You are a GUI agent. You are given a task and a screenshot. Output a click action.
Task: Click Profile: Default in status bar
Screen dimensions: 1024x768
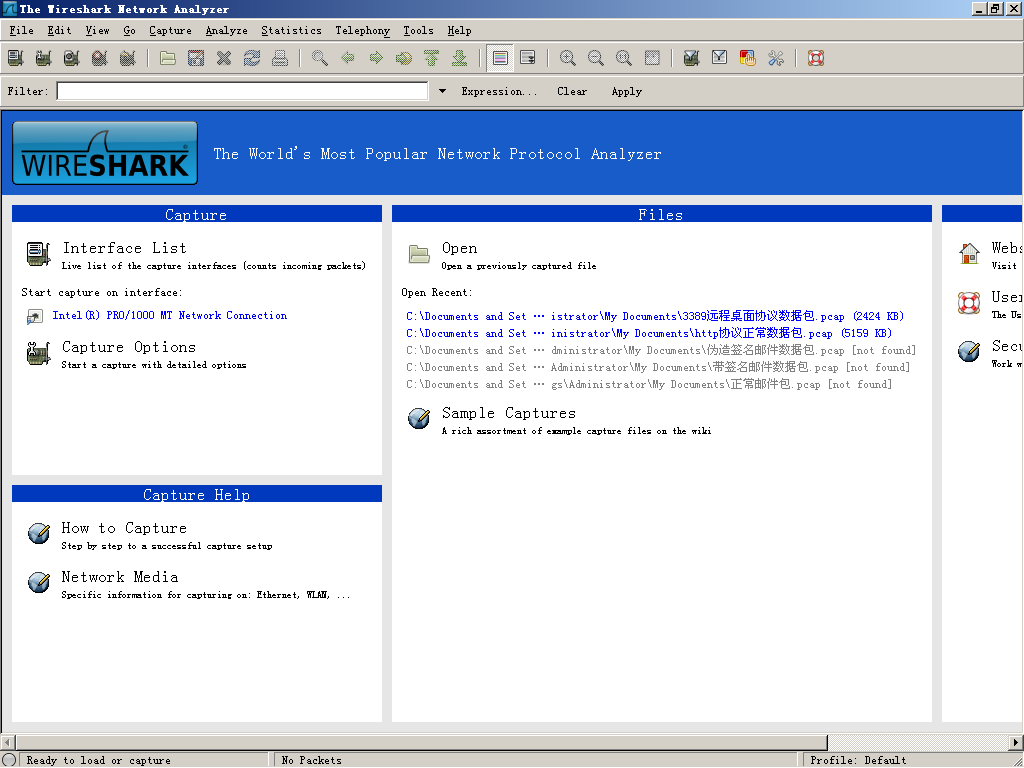coord(858,760)
